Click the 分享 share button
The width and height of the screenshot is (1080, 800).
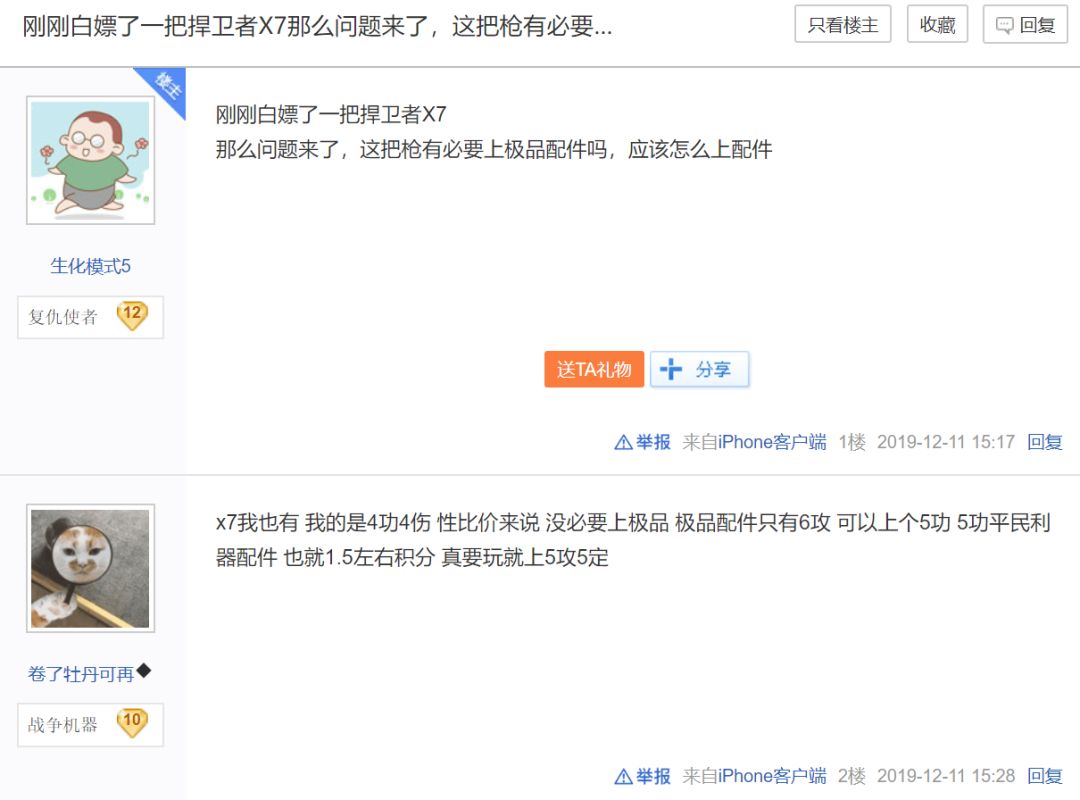pos(700,368)
